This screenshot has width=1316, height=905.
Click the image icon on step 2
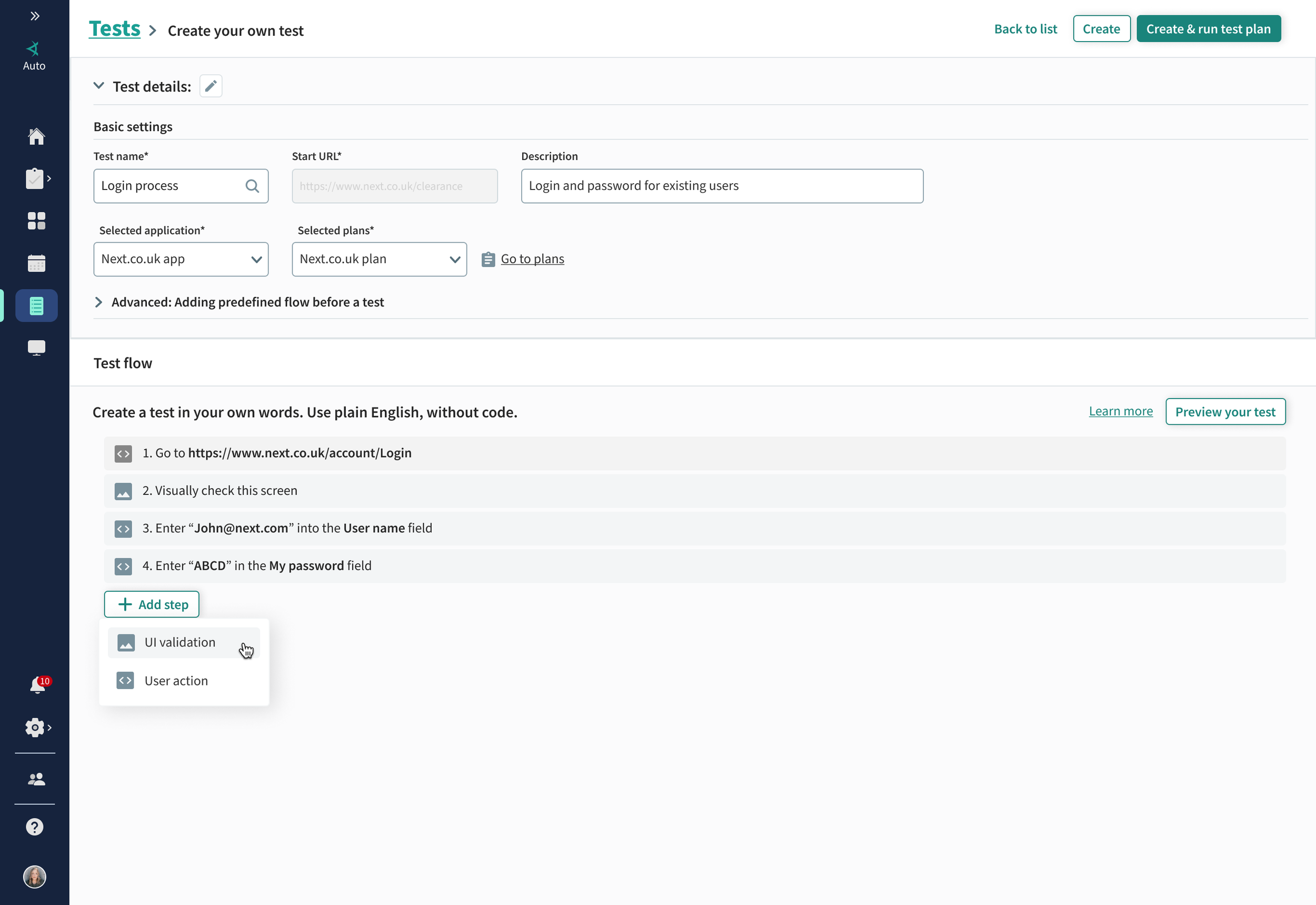123,491
